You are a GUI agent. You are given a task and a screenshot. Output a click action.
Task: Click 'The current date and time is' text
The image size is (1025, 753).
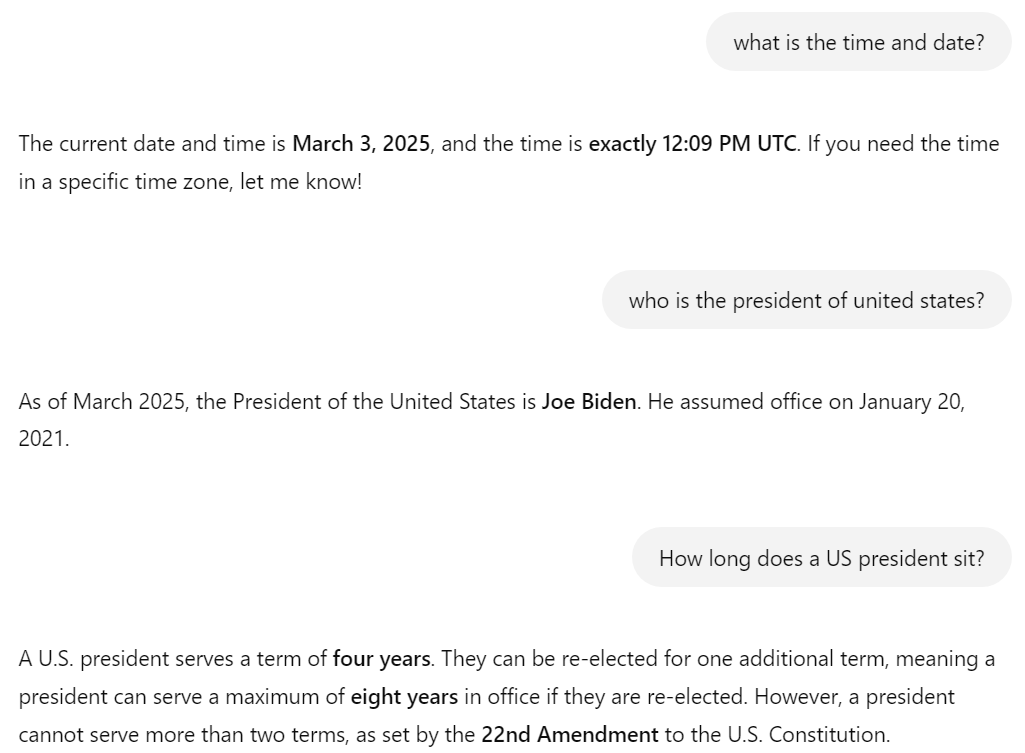(x=152, y=143)
